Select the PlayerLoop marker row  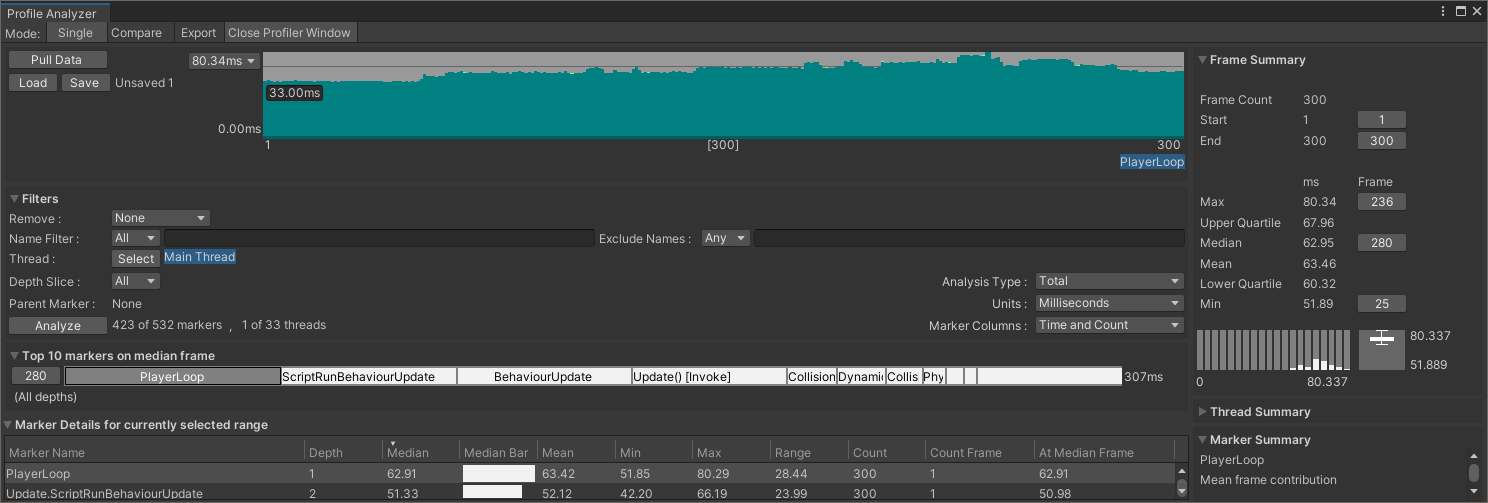coord(590,474)
